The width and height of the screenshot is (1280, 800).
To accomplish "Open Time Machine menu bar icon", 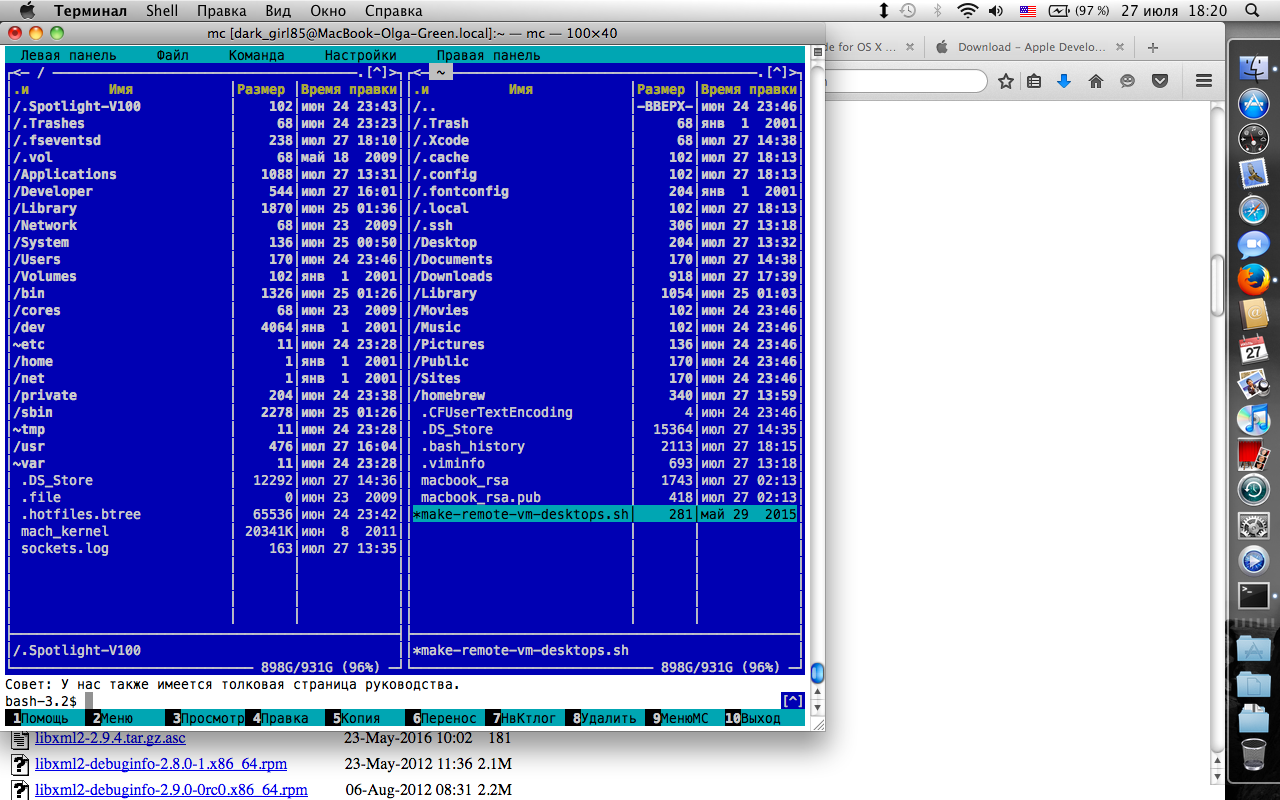I will pyautogui.click(x=908, y=11).
